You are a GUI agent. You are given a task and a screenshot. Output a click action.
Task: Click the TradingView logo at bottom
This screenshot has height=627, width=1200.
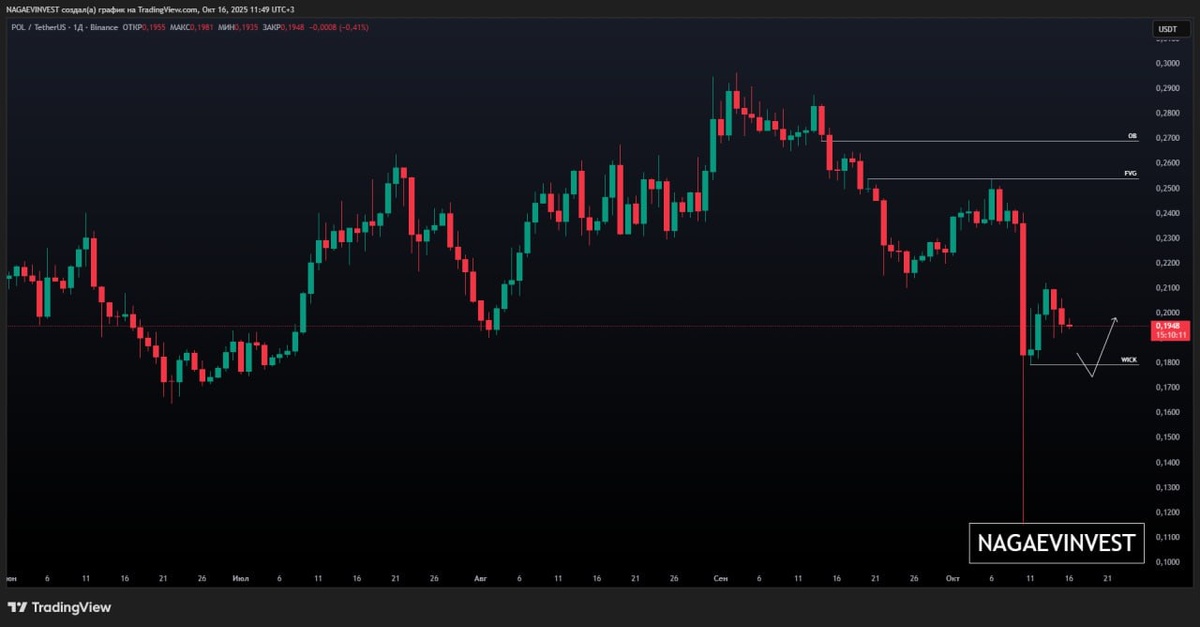coord(60,607)
